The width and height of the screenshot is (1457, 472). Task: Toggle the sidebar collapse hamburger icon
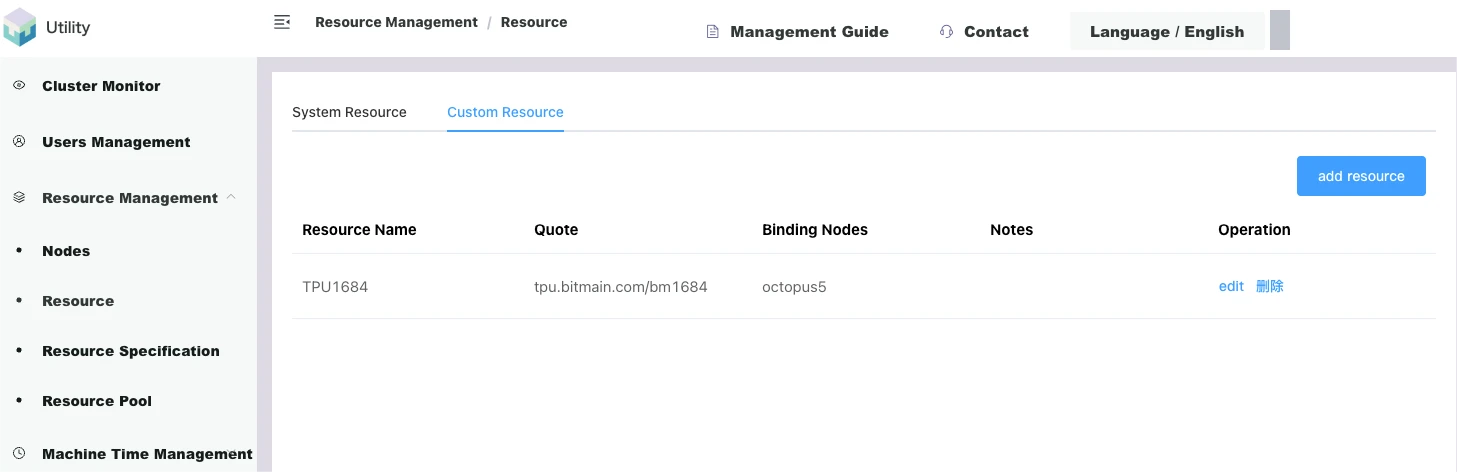tap(282, 22)
